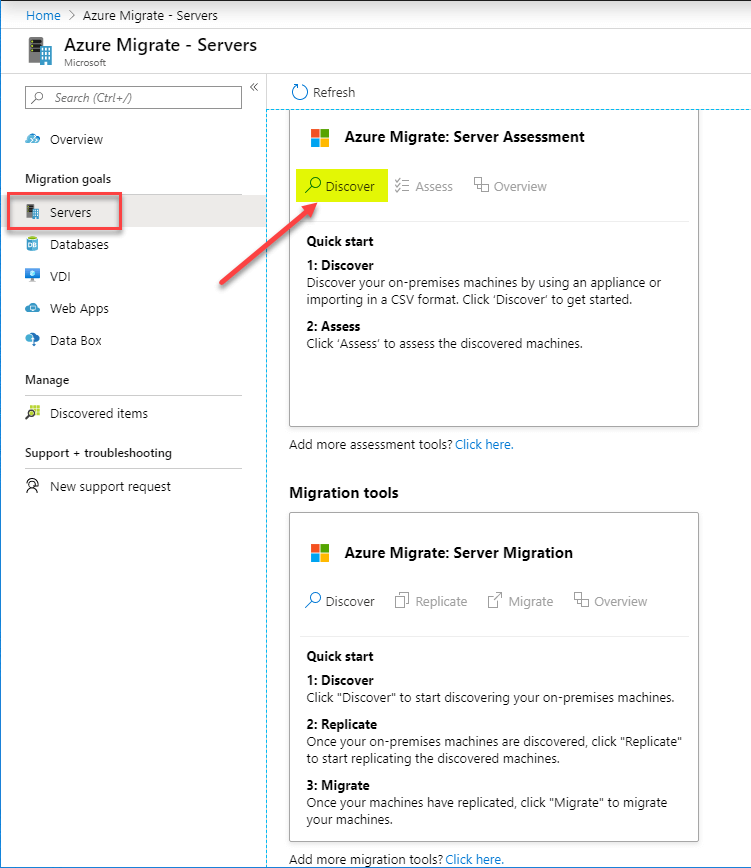Click the '2: Assess' quick start step
The width and height of the screenshot is (751, 868).
coord(333,327)
